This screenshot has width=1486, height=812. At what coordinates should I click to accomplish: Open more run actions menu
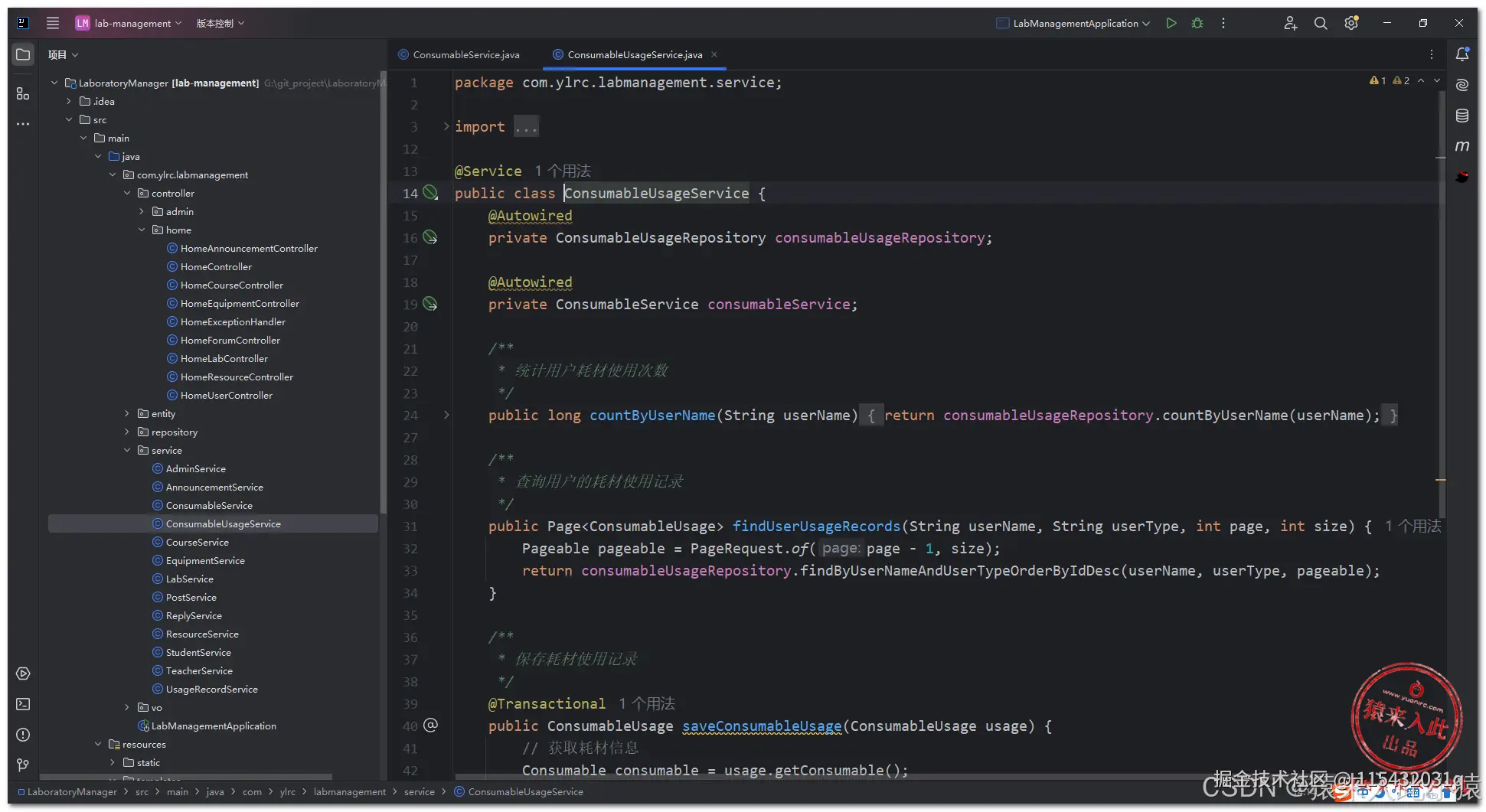(x=1223, y=23)
